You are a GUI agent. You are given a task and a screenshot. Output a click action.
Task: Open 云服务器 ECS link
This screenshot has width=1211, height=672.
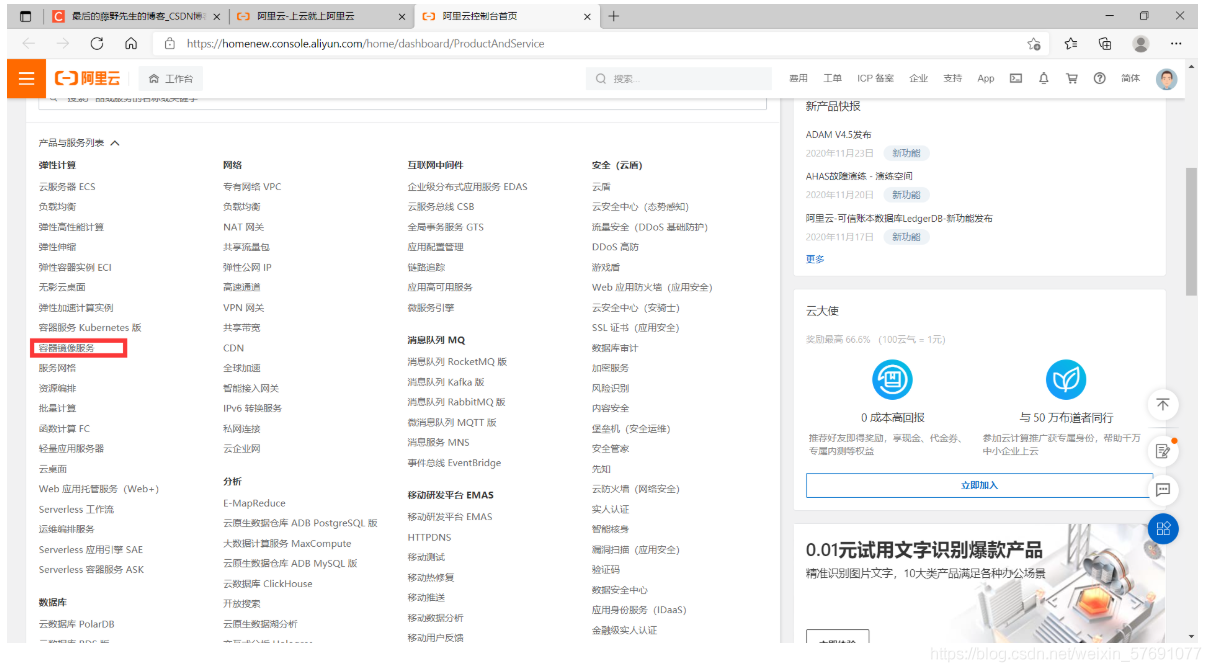pos(67,187)
